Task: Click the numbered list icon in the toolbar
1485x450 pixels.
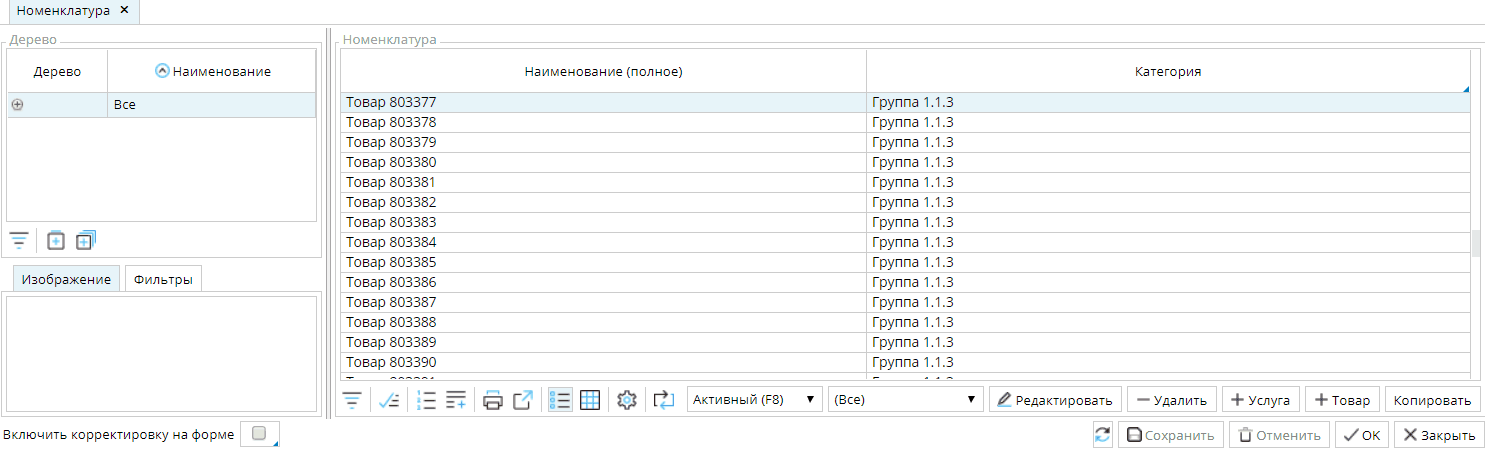Action: tap(427, 400)
